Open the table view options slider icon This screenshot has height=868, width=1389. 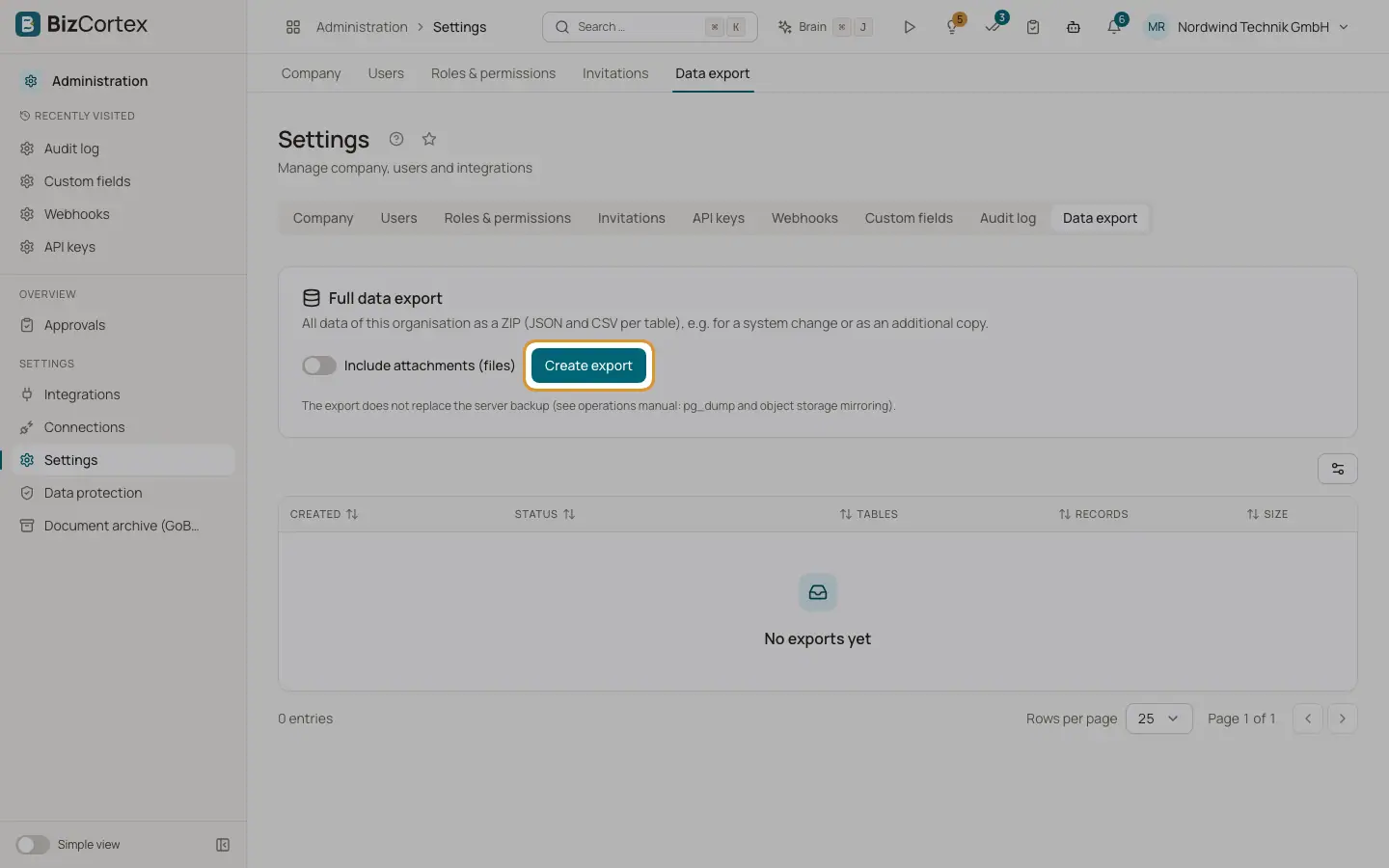tap(1338, 469)
